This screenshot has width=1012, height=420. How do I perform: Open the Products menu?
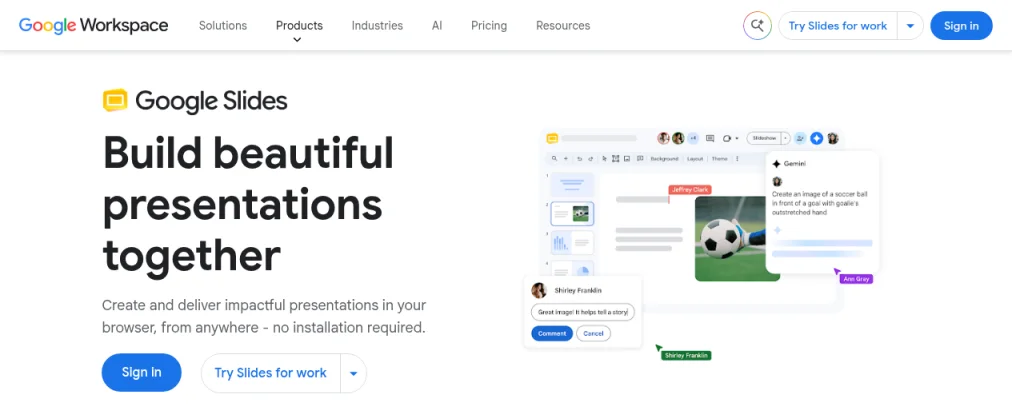point(299,26)
